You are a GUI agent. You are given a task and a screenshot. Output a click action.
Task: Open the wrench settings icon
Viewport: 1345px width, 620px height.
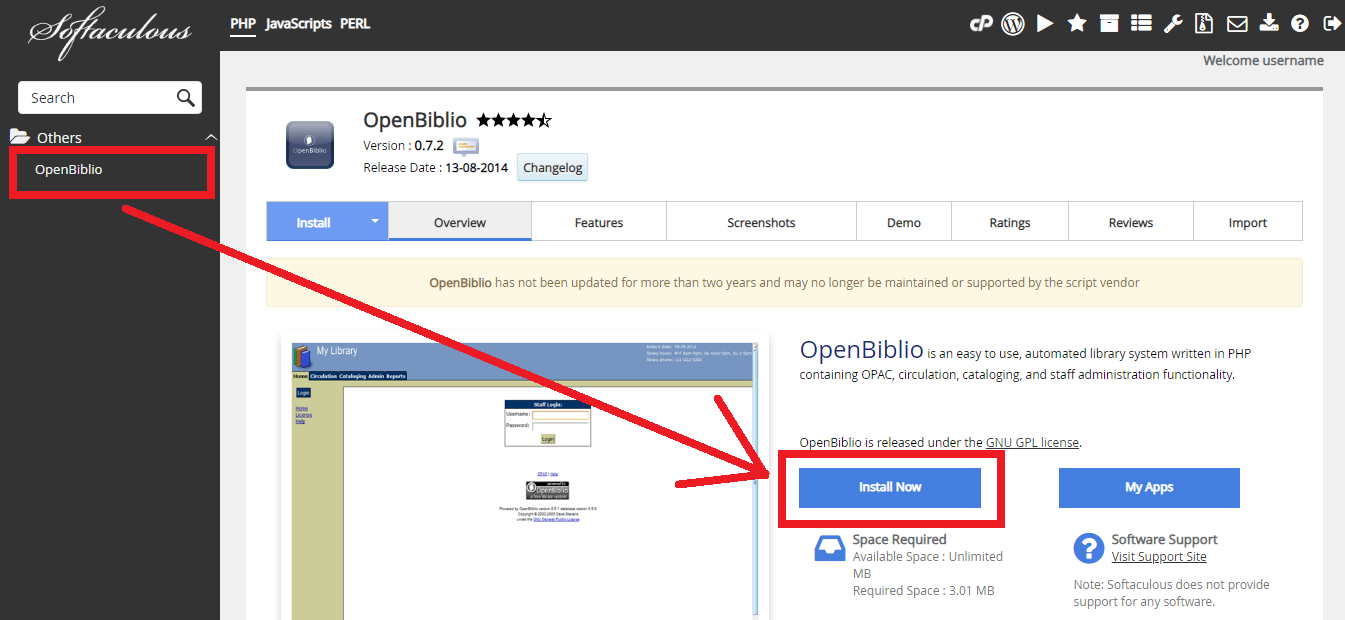point(1173,23)
